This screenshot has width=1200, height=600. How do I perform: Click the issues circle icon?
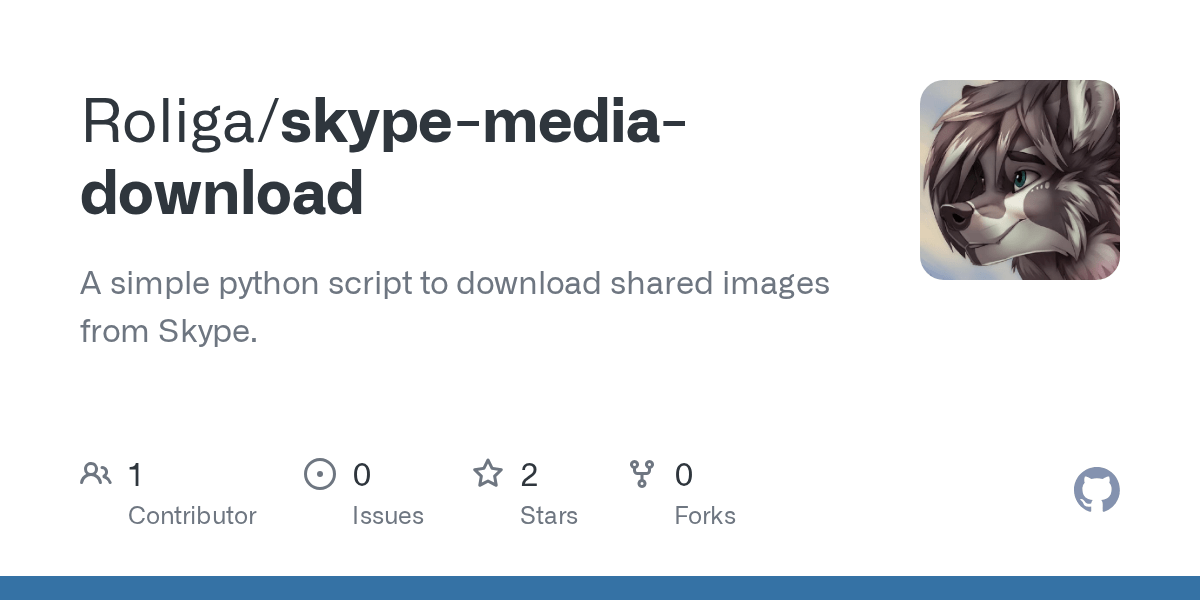[320, 474]
